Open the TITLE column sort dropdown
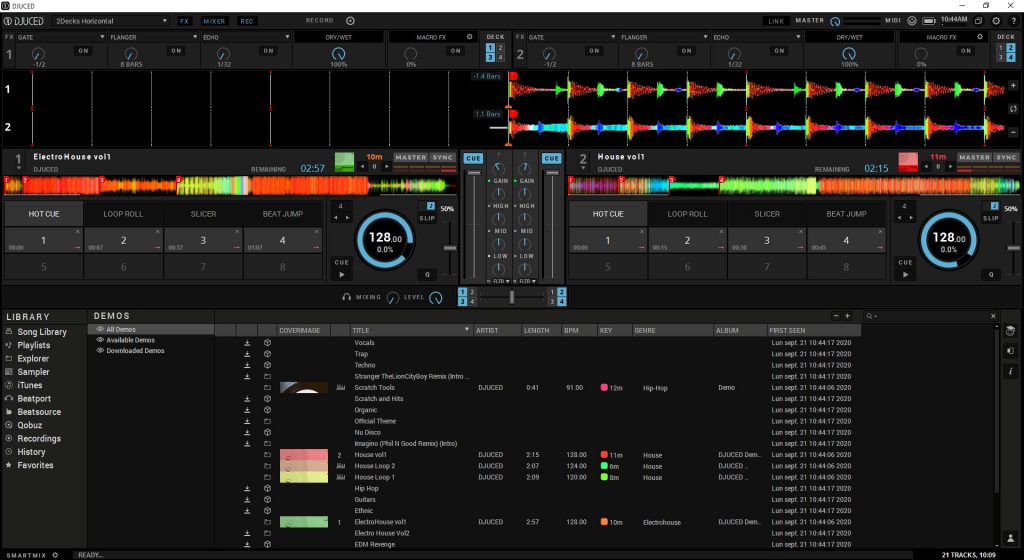1024x560 pixels. 466,330
